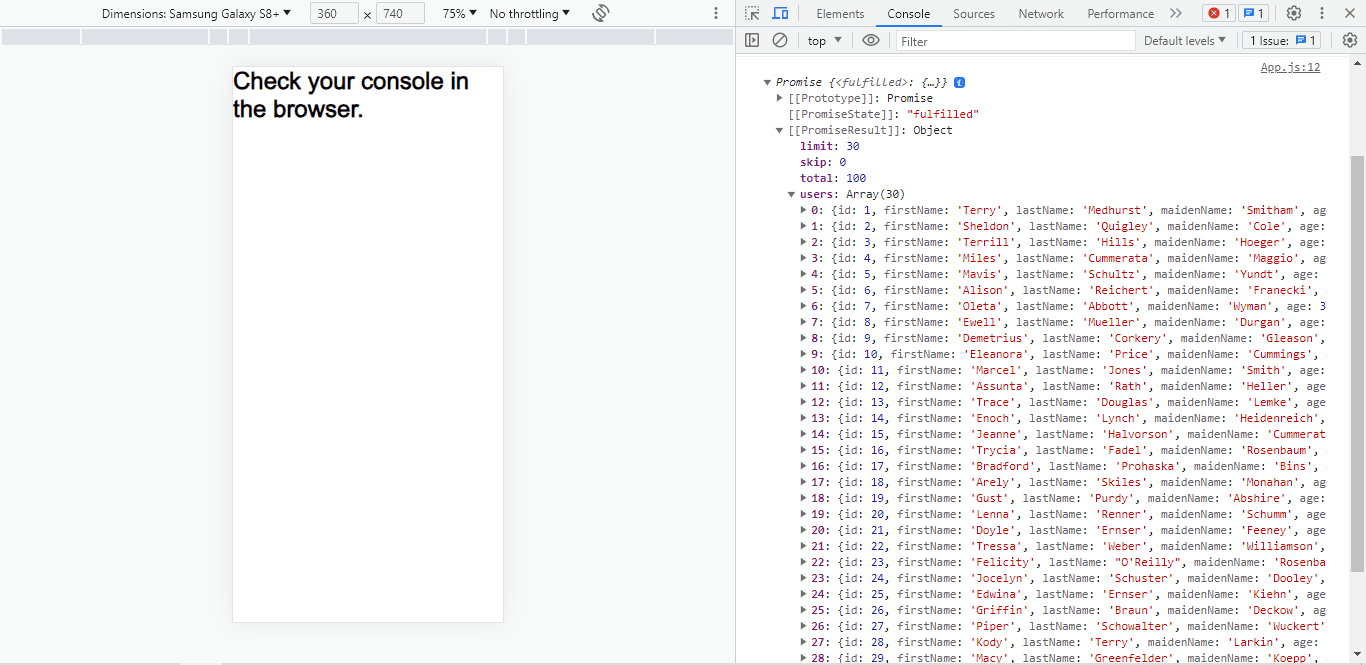Click the "skip: 0" property
Viewport: 1366px width, 665px height.
[823, 162]
